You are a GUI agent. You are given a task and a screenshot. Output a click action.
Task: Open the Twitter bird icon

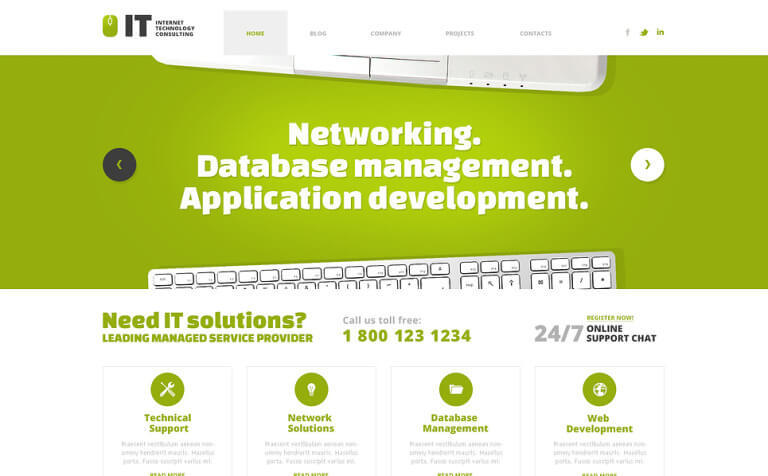coord(644,32)
